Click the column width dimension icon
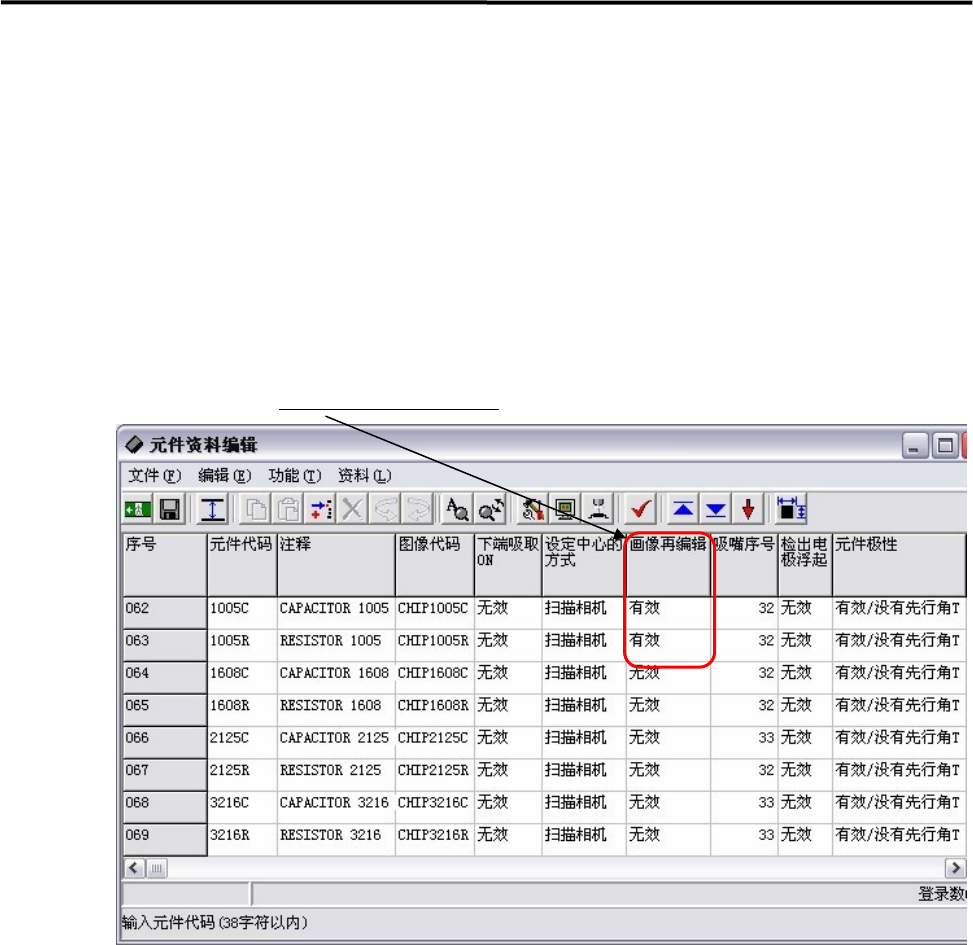973x945 pixels. click(791, 509)
